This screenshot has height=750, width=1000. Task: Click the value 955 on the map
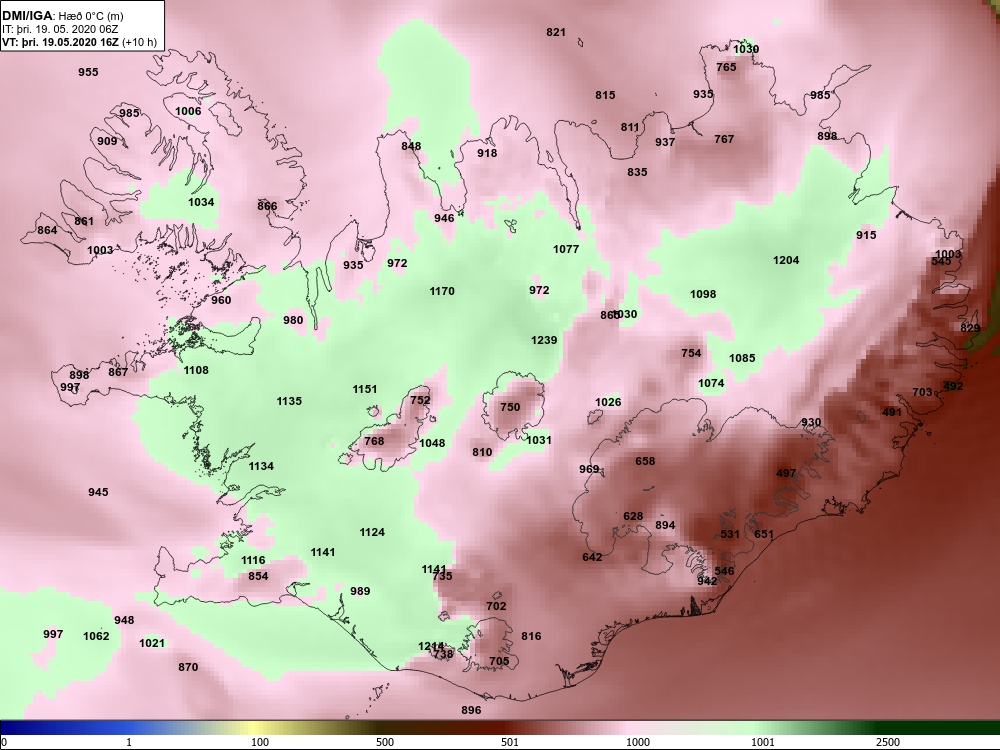pos(88,72)
